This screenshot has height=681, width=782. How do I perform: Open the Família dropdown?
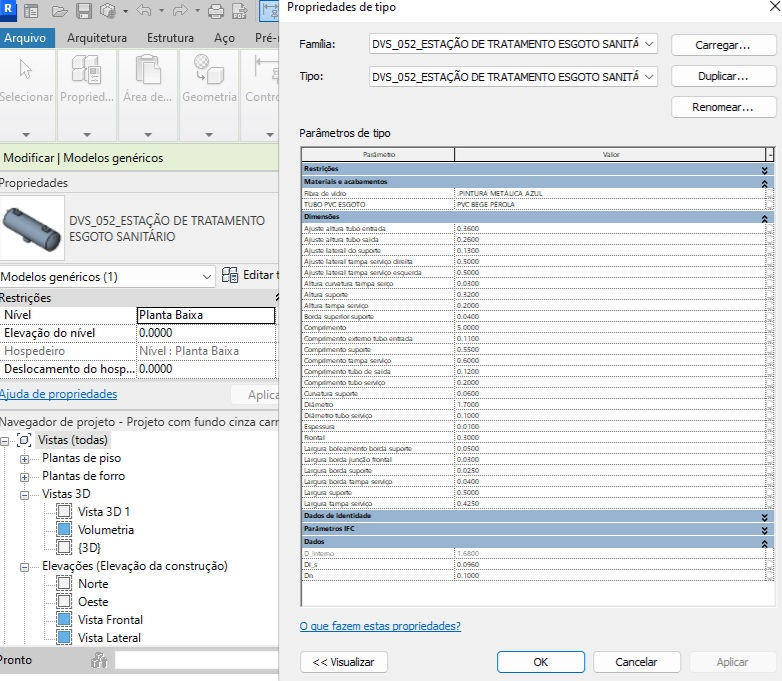point(649,44)
